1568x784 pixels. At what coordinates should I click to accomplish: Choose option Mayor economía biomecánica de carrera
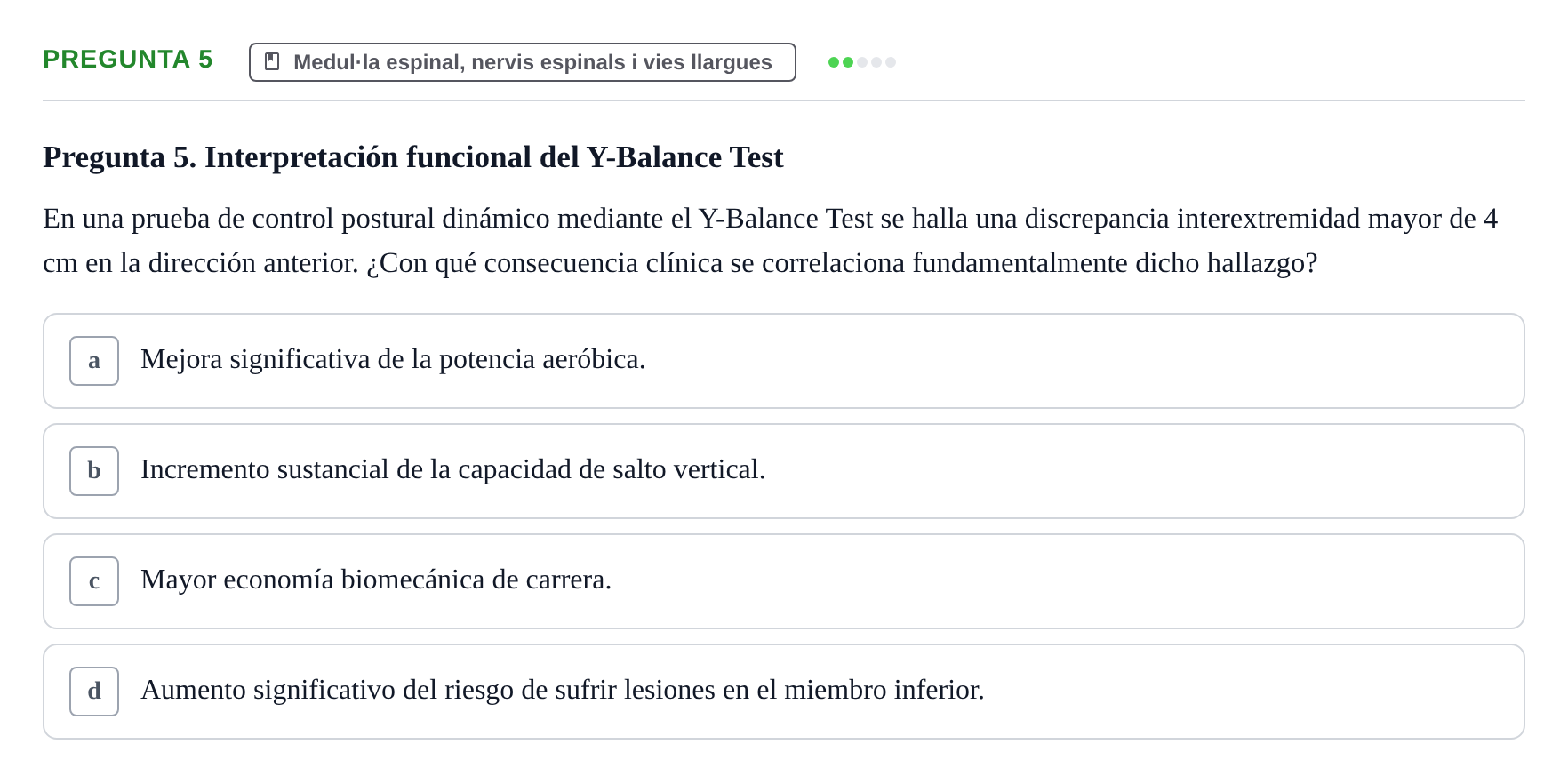tap(784, 581)
